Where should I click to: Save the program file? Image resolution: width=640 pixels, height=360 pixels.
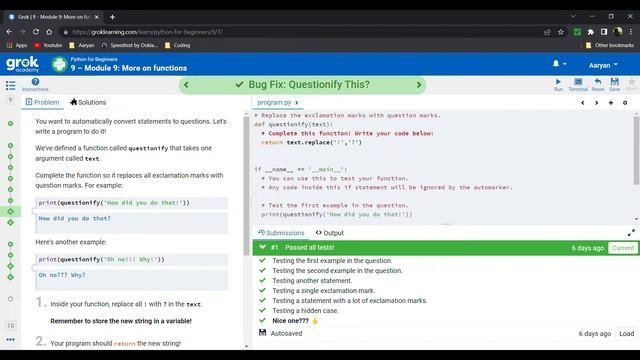(x=614, y=84)
